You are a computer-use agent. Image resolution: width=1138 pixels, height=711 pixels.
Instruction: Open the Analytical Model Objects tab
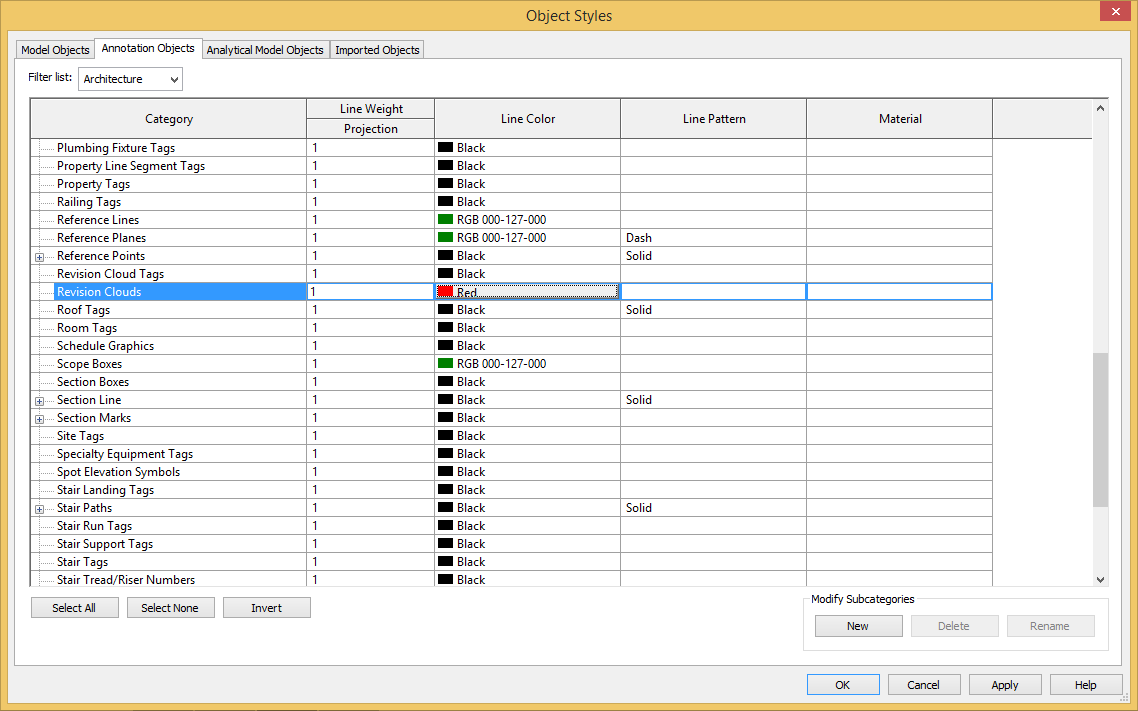pos(265,50)
